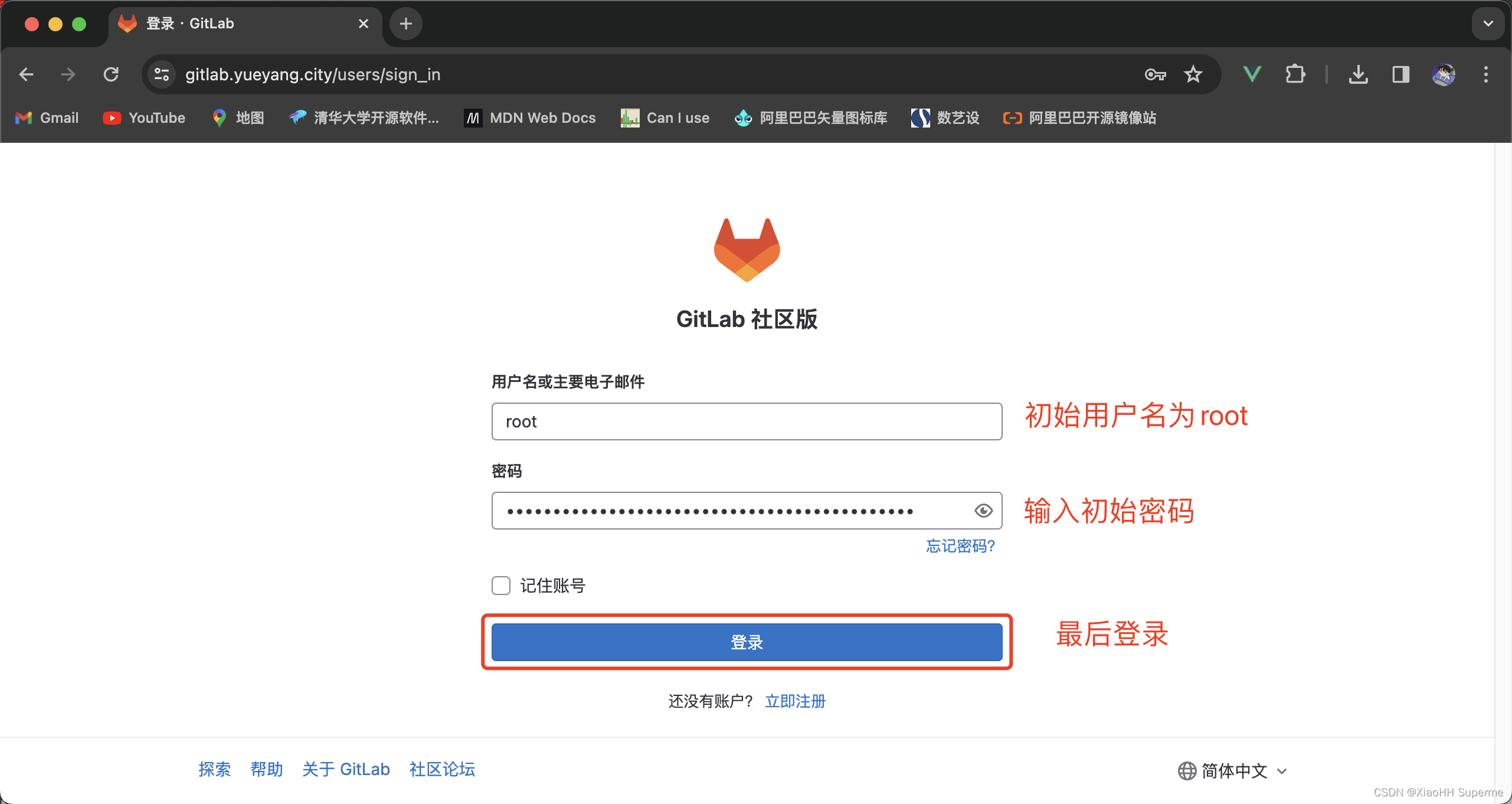Screen dimensions: 1512x804
Task: Open the 立即注册 registration link
Action: (794, 701)
